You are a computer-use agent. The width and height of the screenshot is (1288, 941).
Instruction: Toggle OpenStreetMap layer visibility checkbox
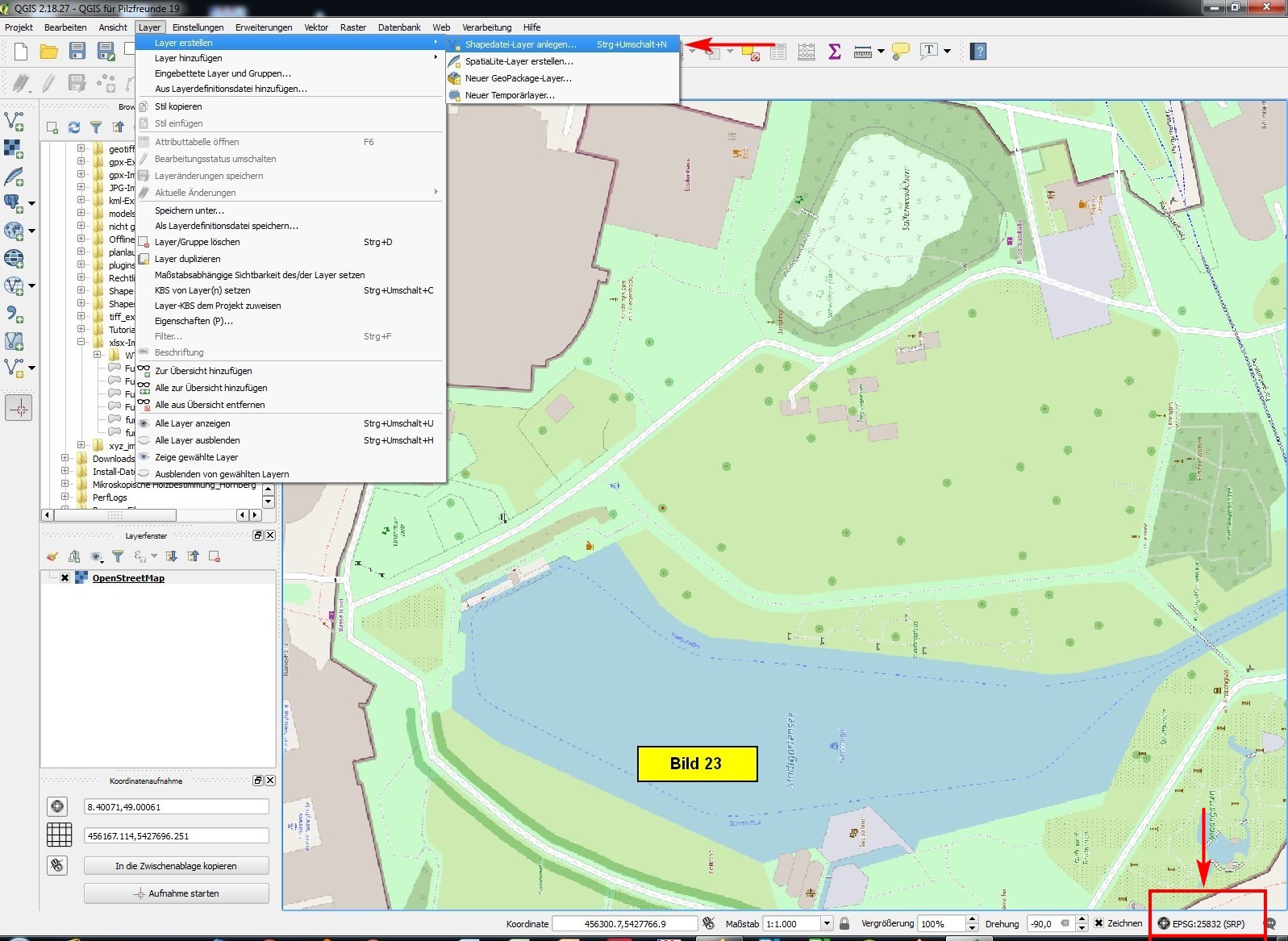65,578
